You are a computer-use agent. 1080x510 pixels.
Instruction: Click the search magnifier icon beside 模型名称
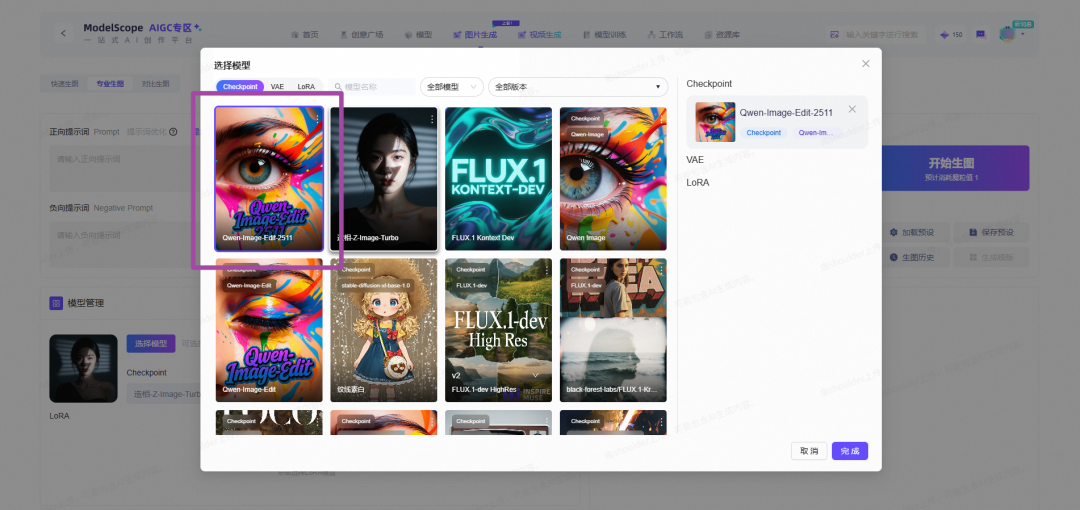point(338,87)
